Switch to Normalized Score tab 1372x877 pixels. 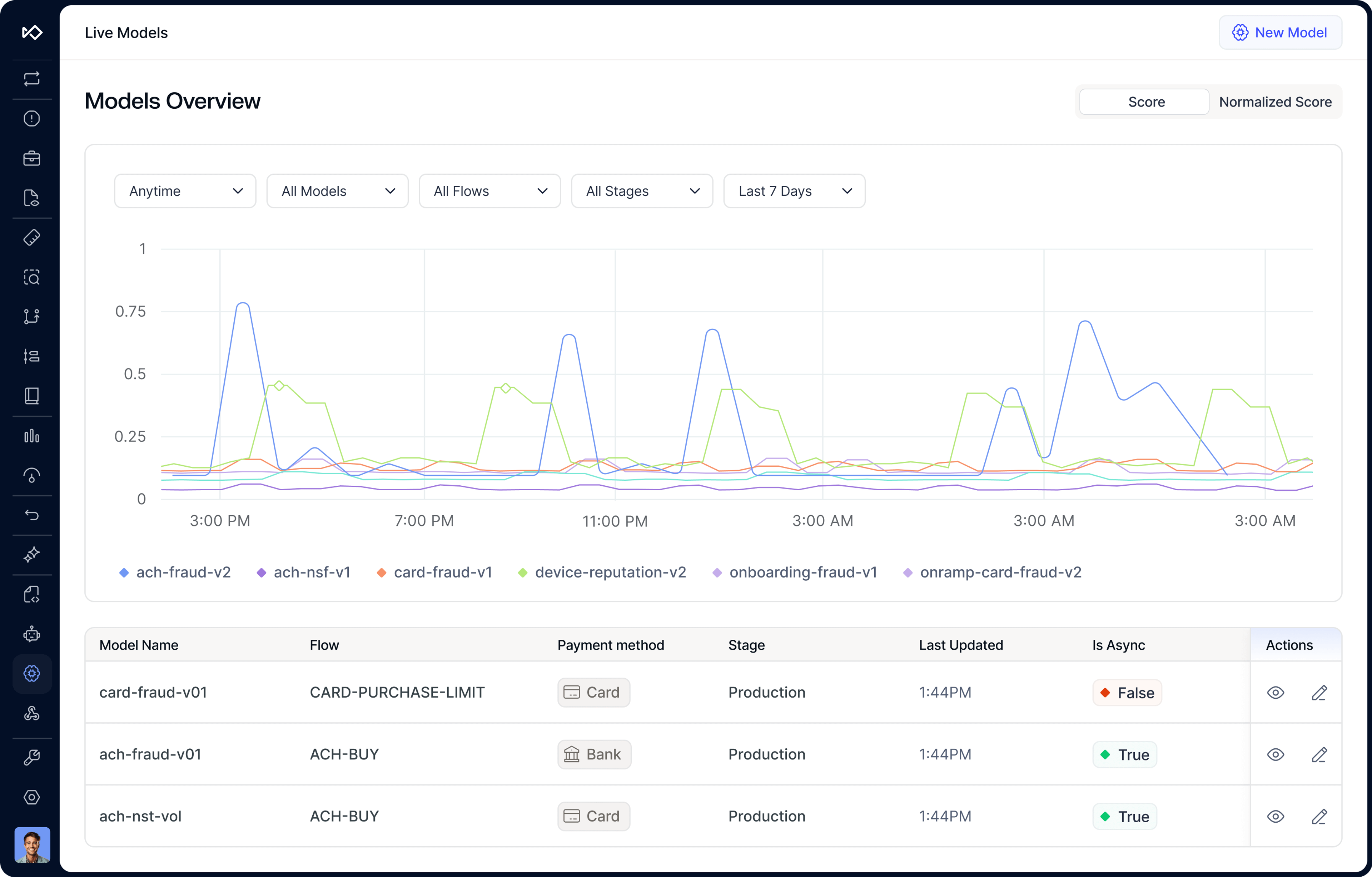click(1274, 102)
